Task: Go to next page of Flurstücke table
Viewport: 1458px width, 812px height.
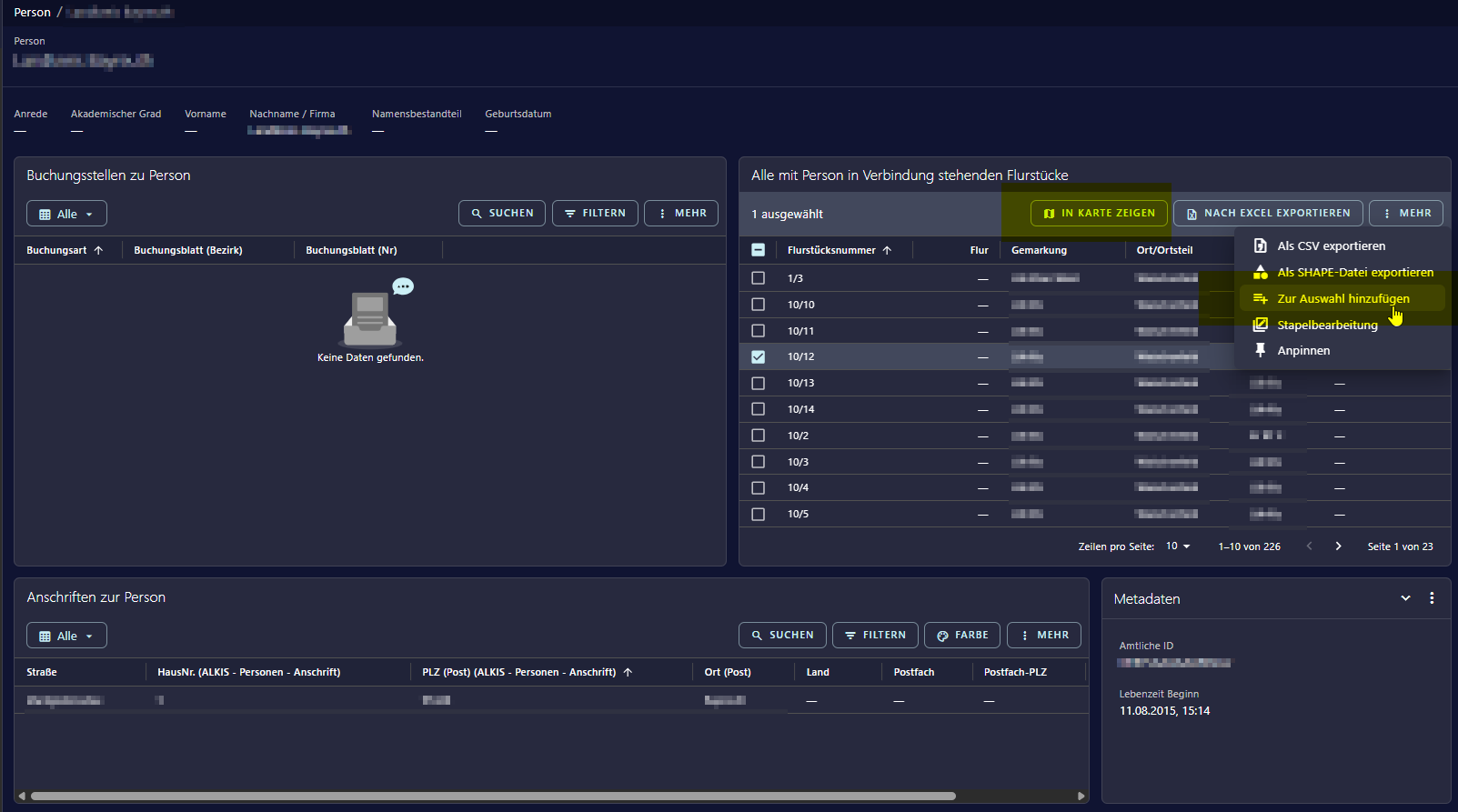Action: (x=1338, y=546)
